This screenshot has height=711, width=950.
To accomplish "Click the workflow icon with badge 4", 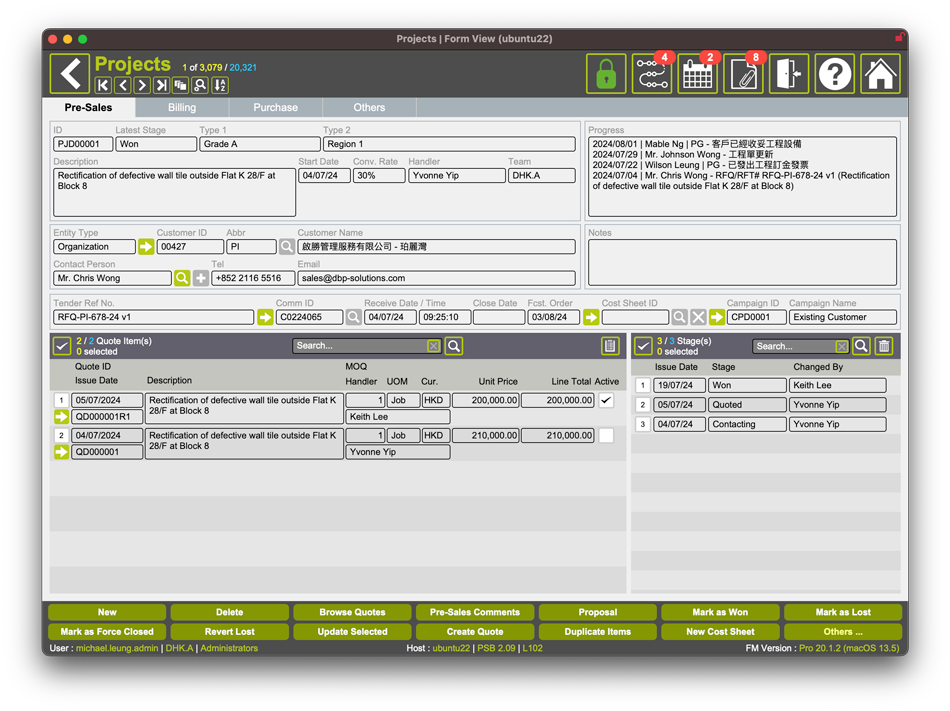I will 652,74.
